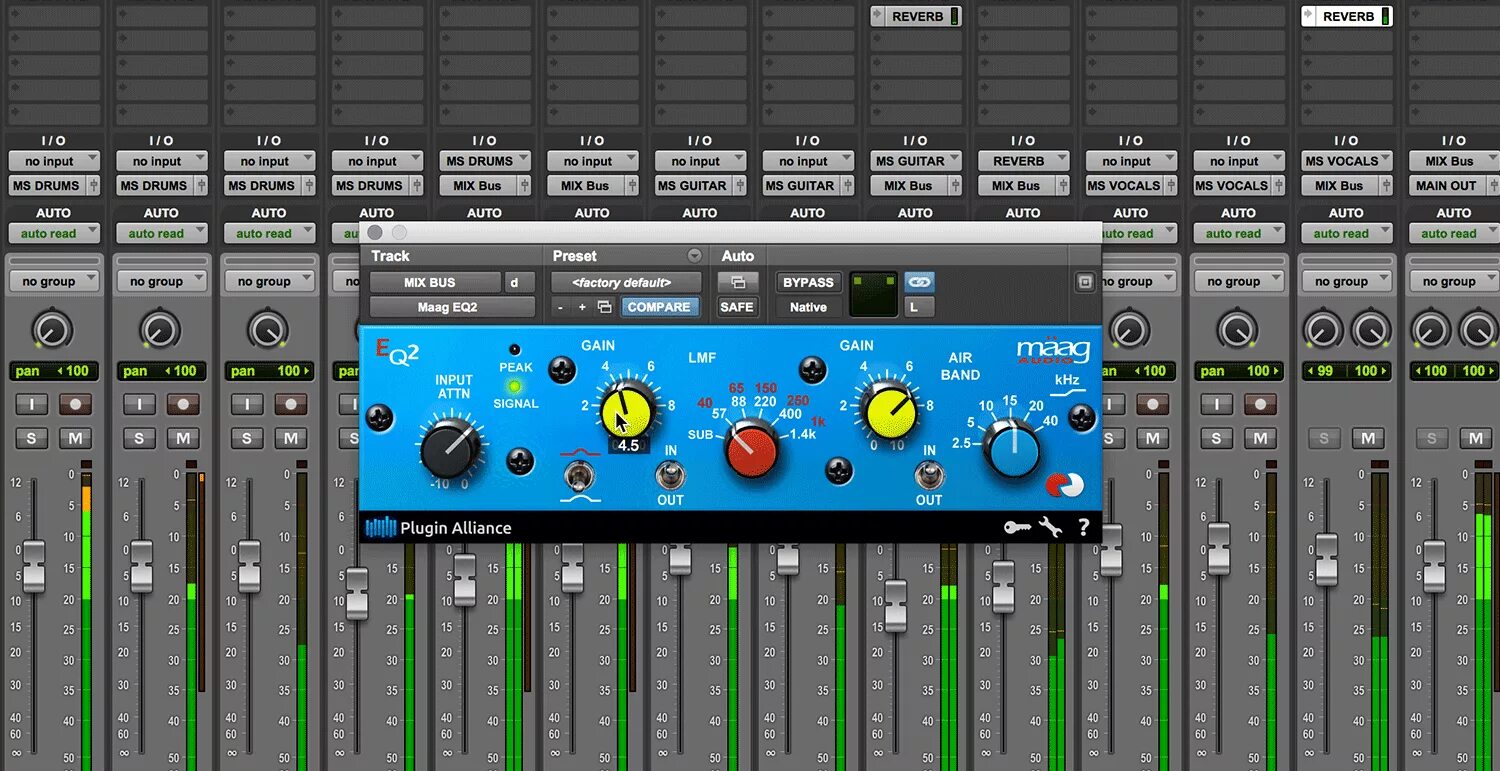
Task: Mute the MAIN OUT channel
Action: pos(1475,438)
